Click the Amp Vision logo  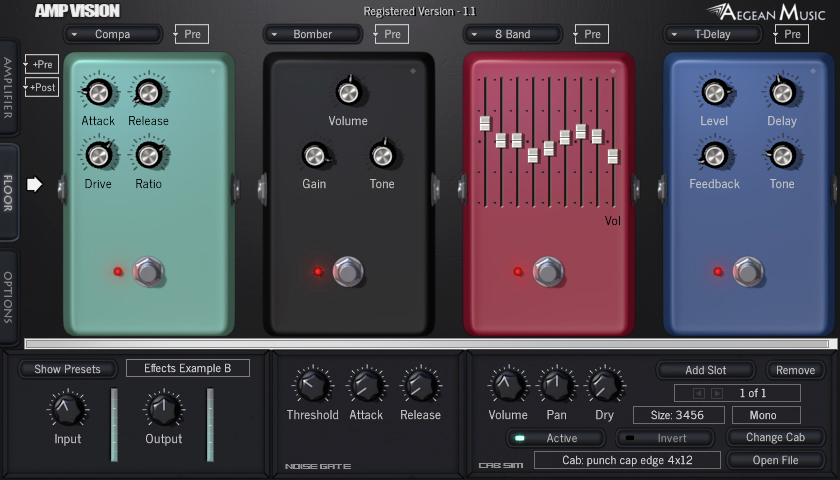pyautogui.click(x=78, y=11)
